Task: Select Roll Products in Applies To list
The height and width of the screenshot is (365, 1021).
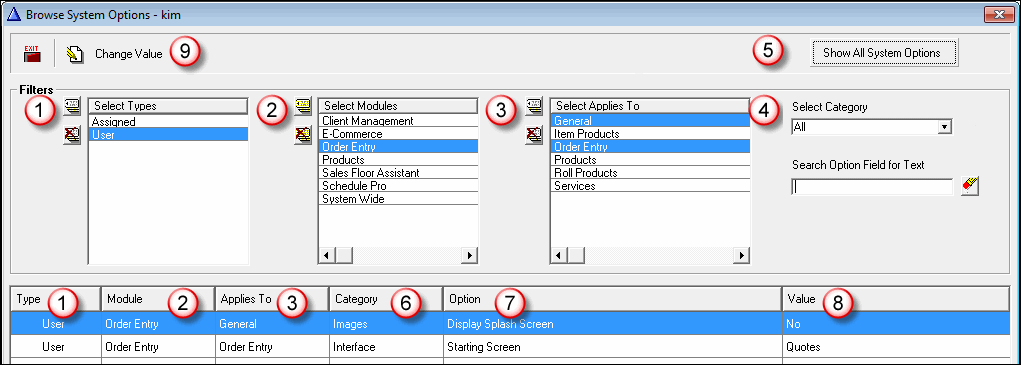Action: pyautogui.click(x=650, y=172)
